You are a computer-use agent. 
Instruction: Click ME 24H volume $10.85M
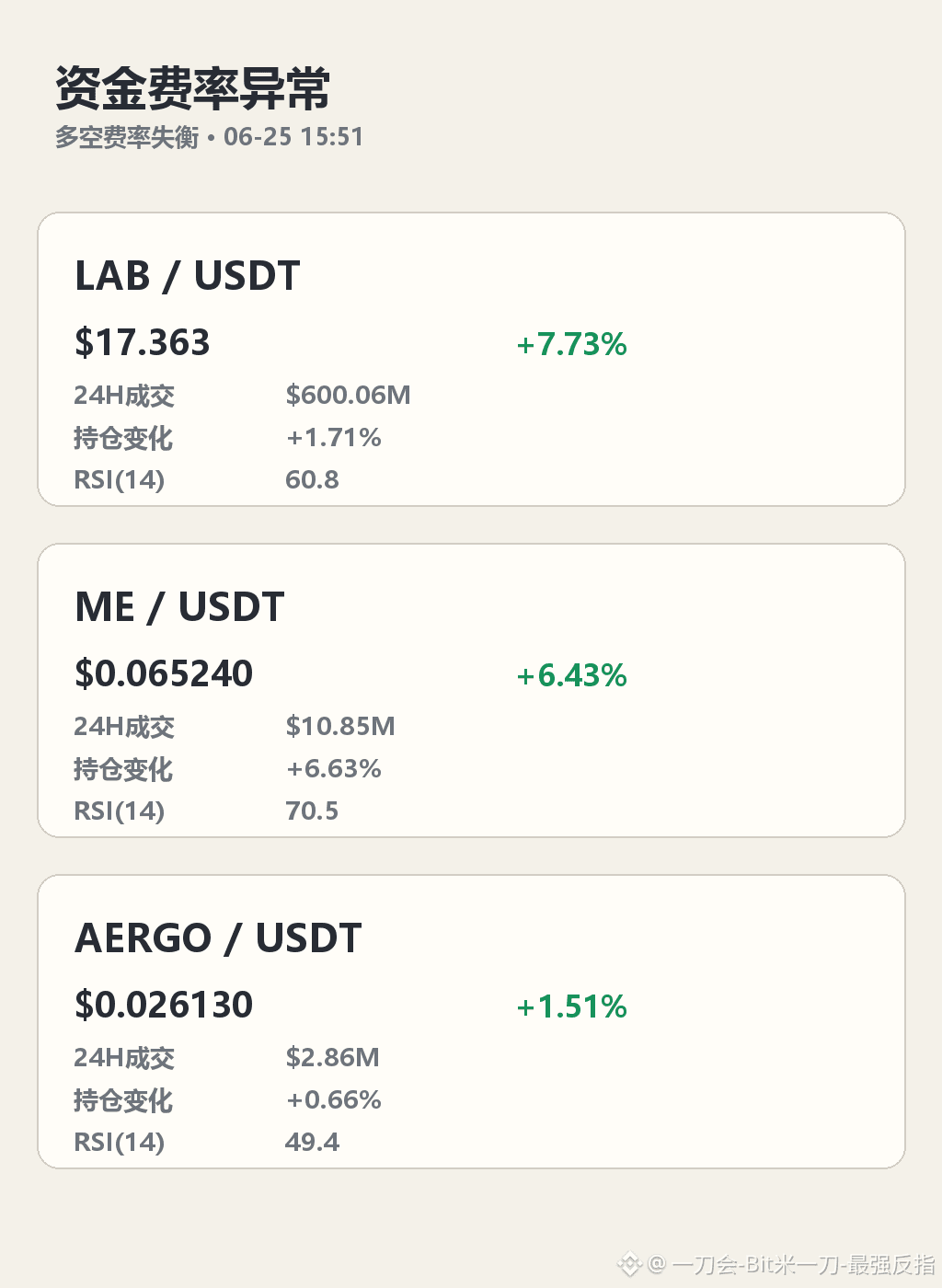[x=340, y=726]
